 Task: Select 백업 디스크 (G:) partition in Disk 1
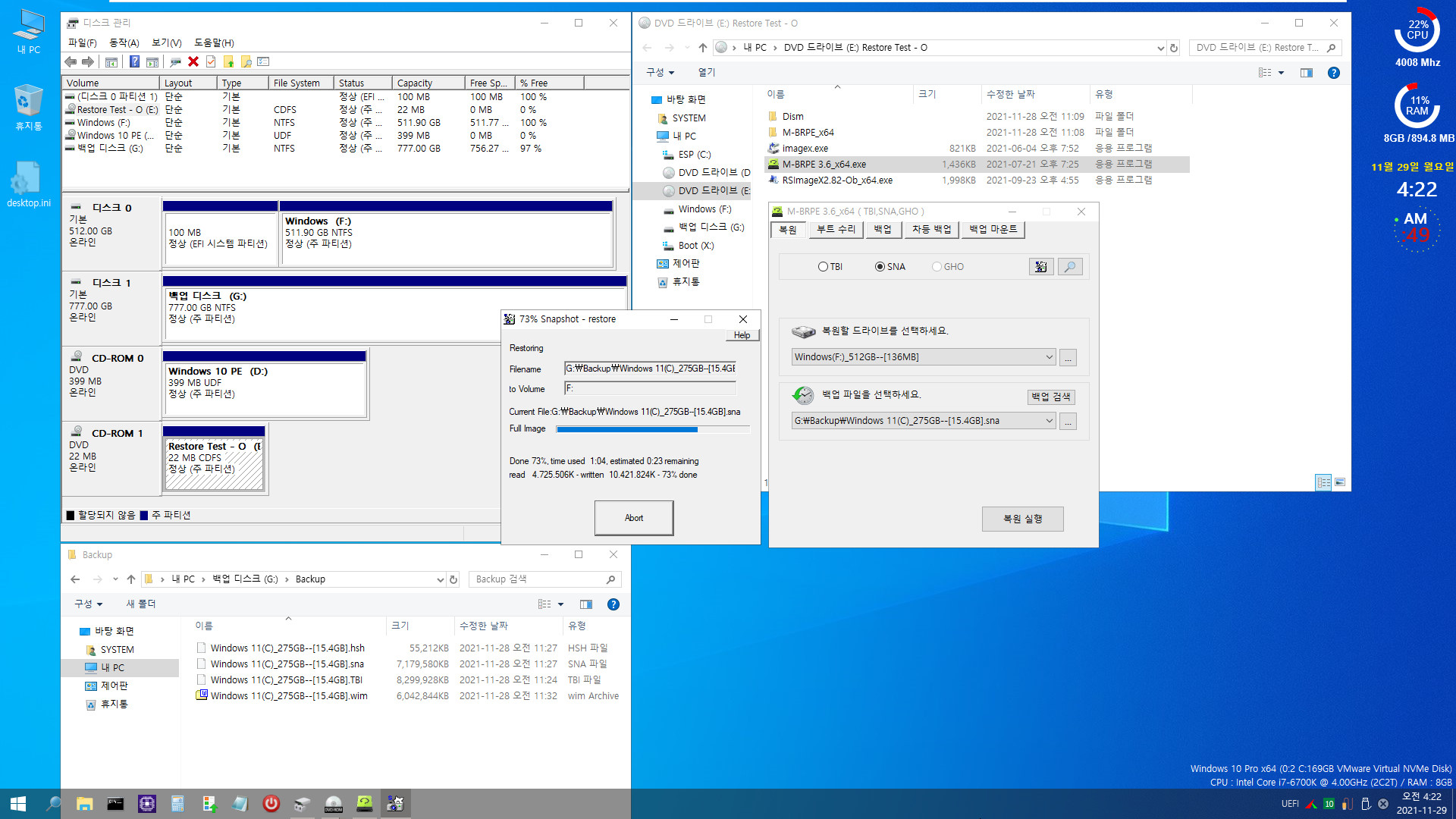[x=394, y=311]
